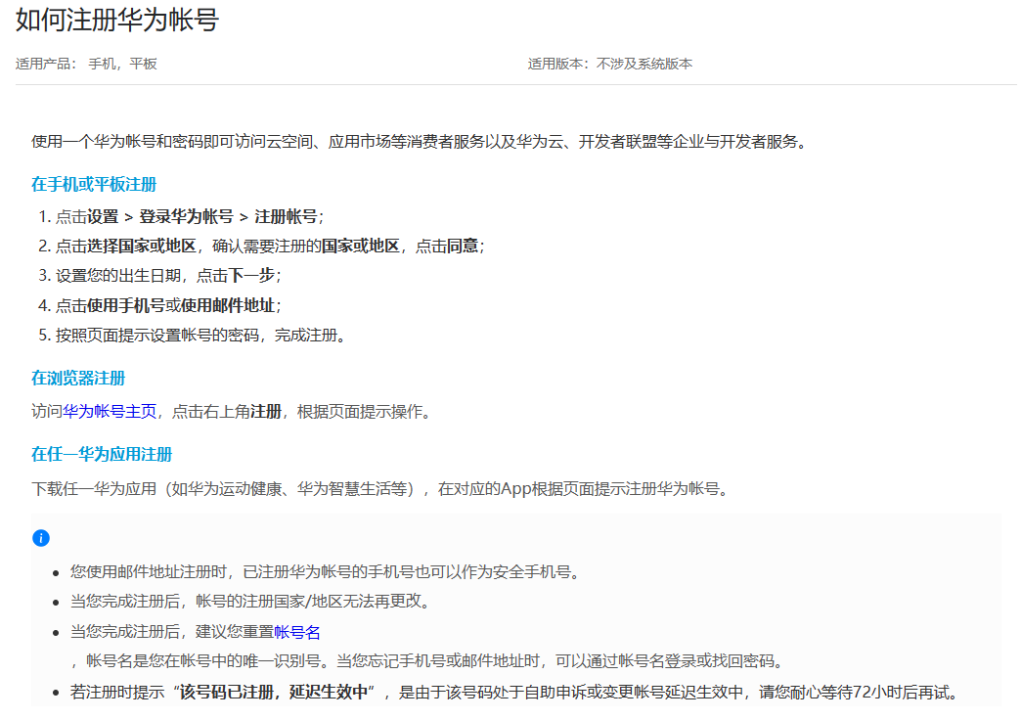Image resolution: width=1020 pixels, height=720 pixels.
Task: Click the bold 使用邮件地址 text in step 4
Action: coord(228,305)
